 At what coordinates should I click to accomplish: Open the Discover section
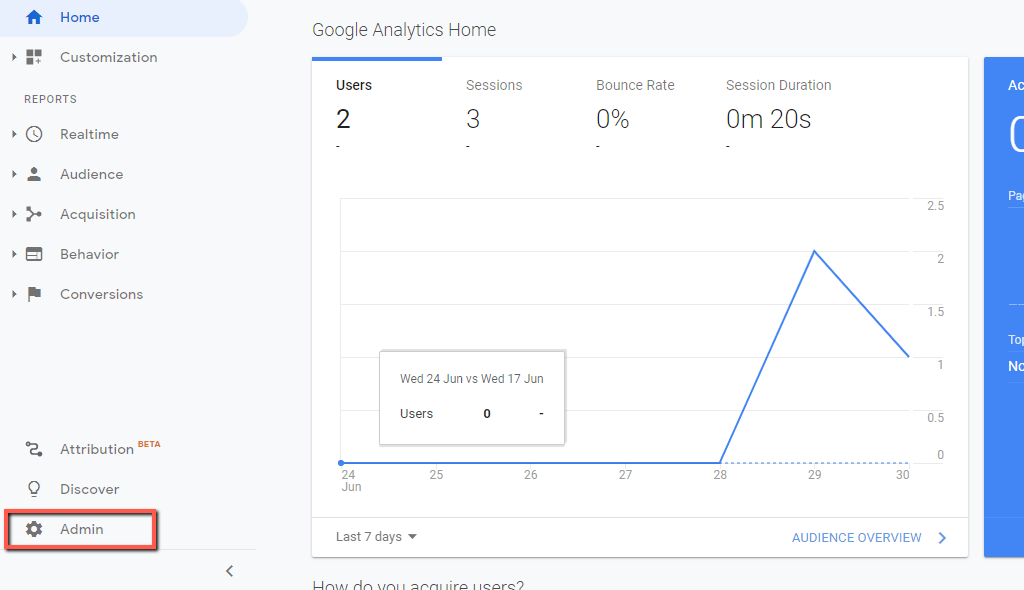89,489
